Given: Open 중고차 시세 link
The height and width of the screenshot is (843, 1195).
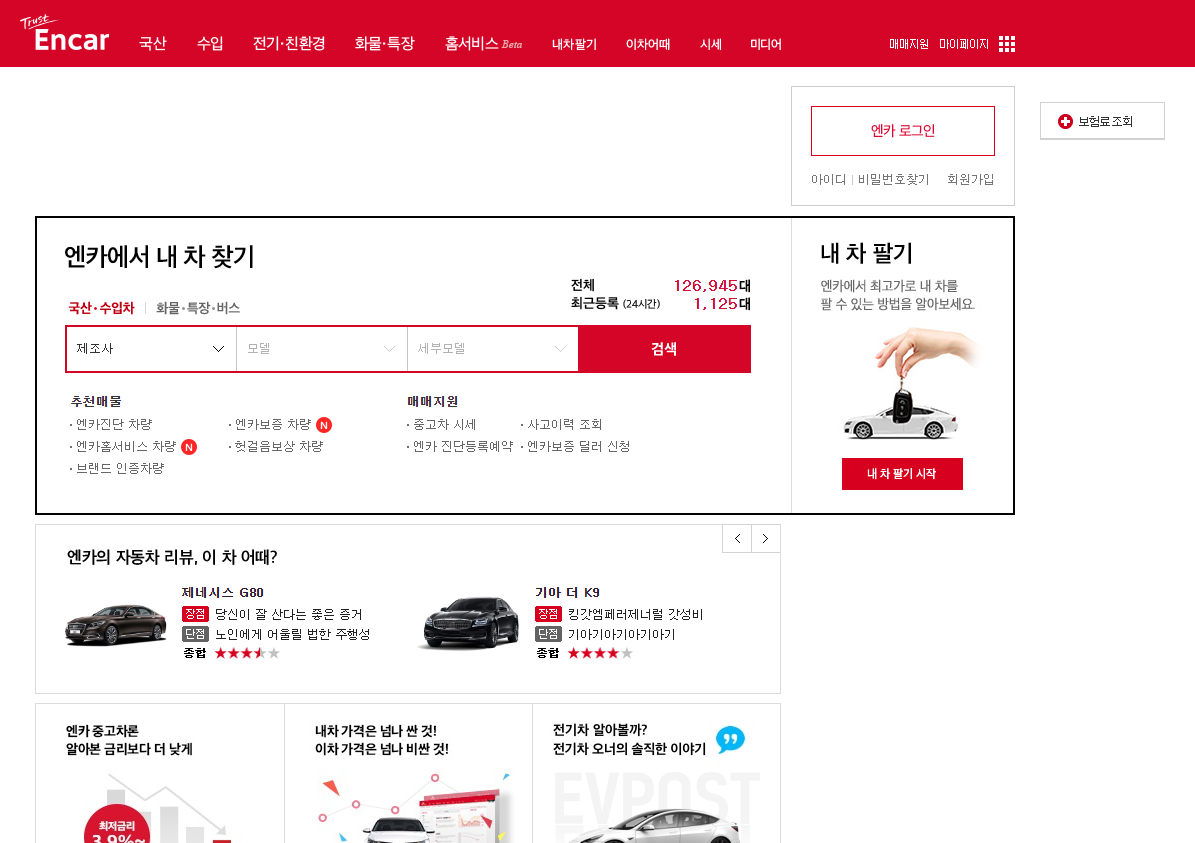Looking at the screenshot, I should click(444, 425).
